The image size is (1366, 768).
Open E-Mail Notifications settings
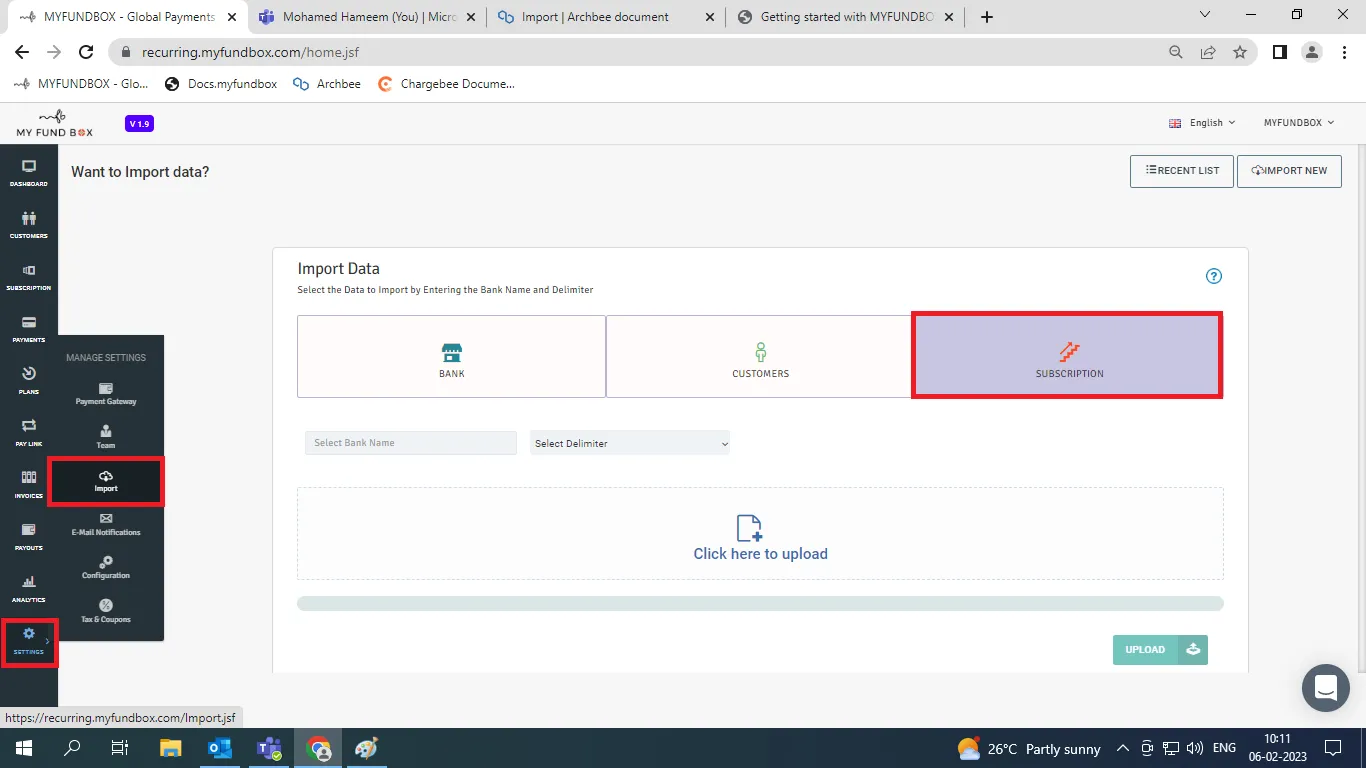(106, 524)
